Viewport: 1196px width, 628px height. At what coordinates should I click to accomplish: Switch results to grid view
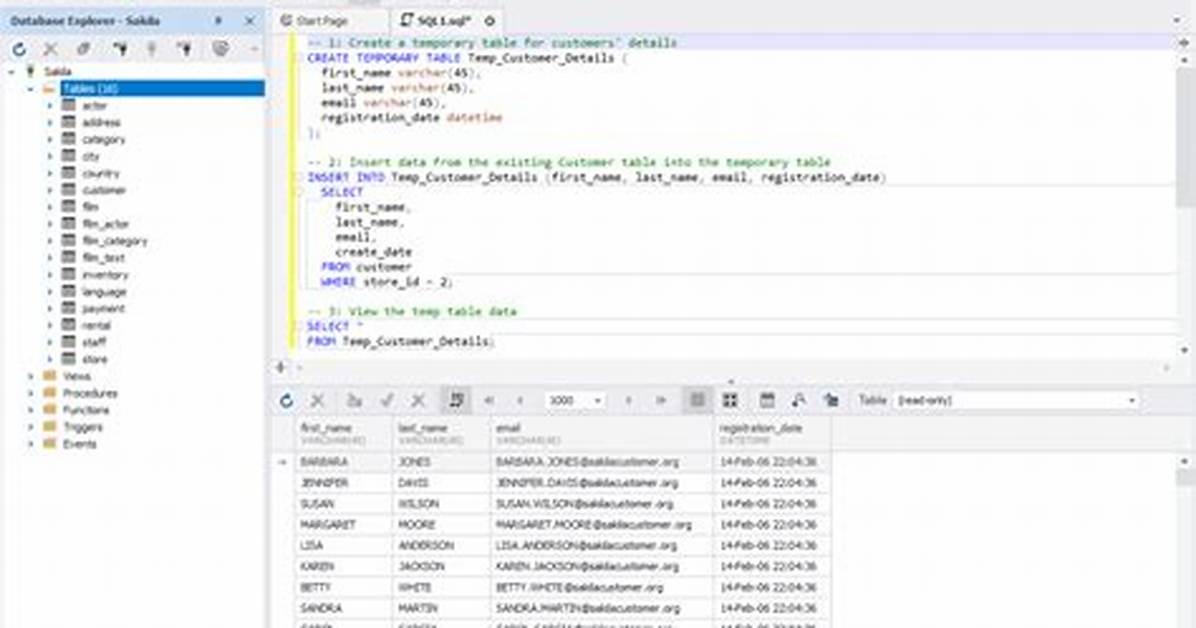697,401
